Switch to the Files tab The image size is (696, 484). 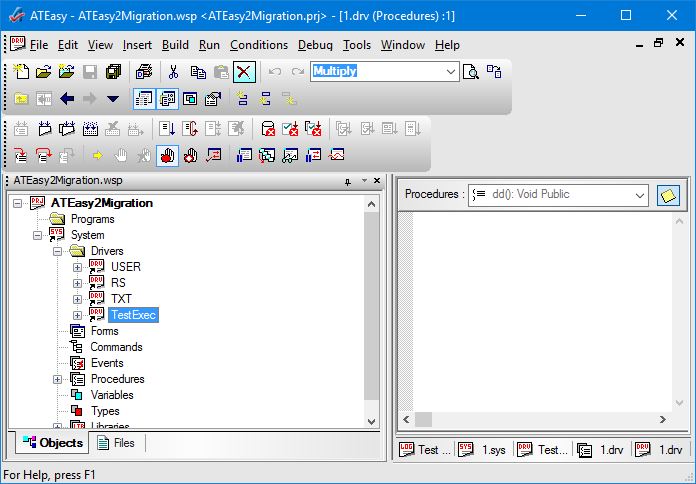pos(116,443)
